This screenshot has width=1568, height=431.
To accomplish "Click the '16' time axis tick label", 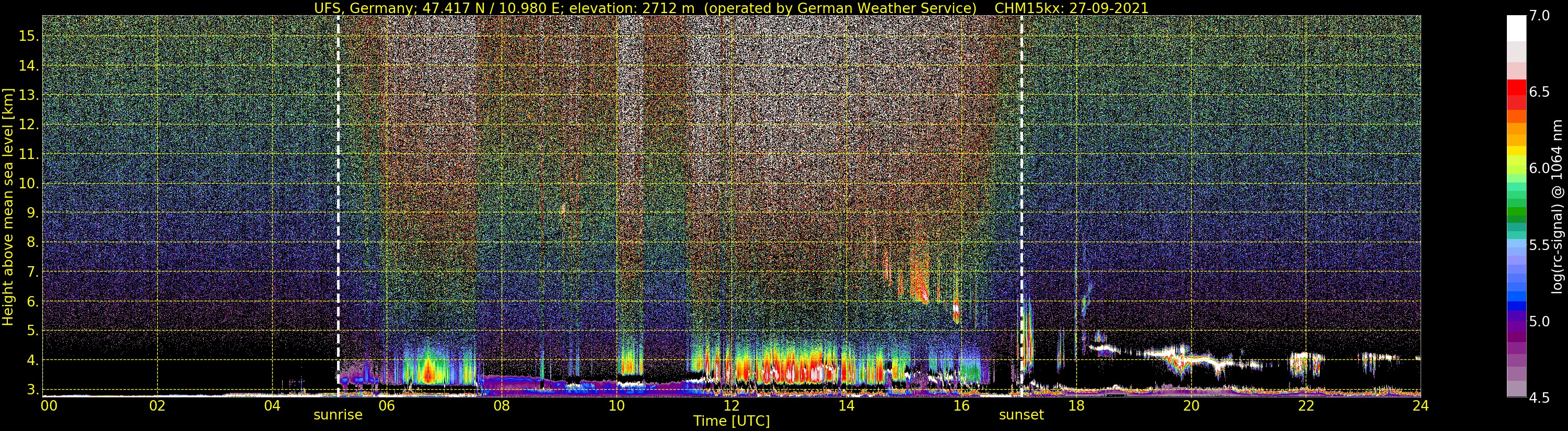I will (961, 405).
